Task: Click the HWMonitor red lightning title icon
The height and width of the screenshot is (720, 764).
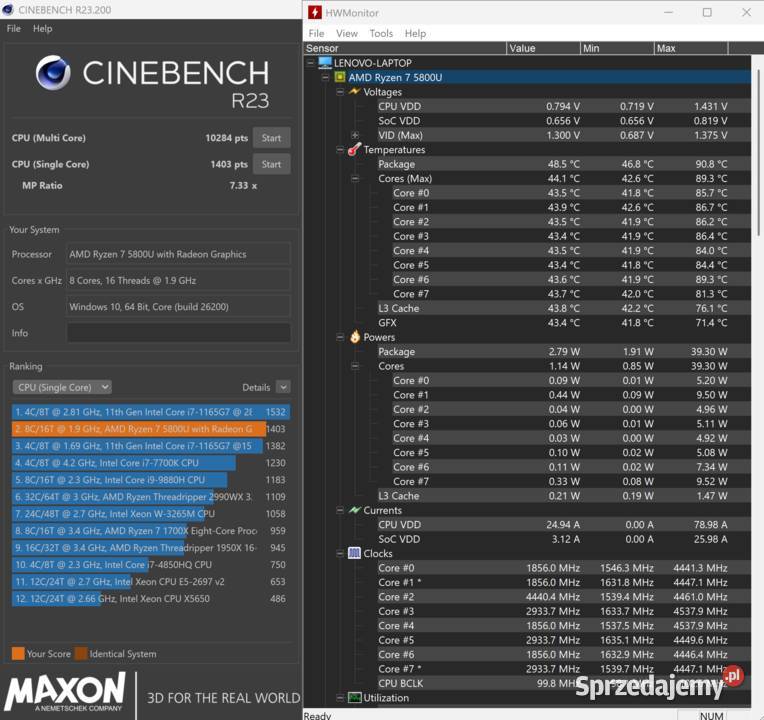Action: coord(315,12)
